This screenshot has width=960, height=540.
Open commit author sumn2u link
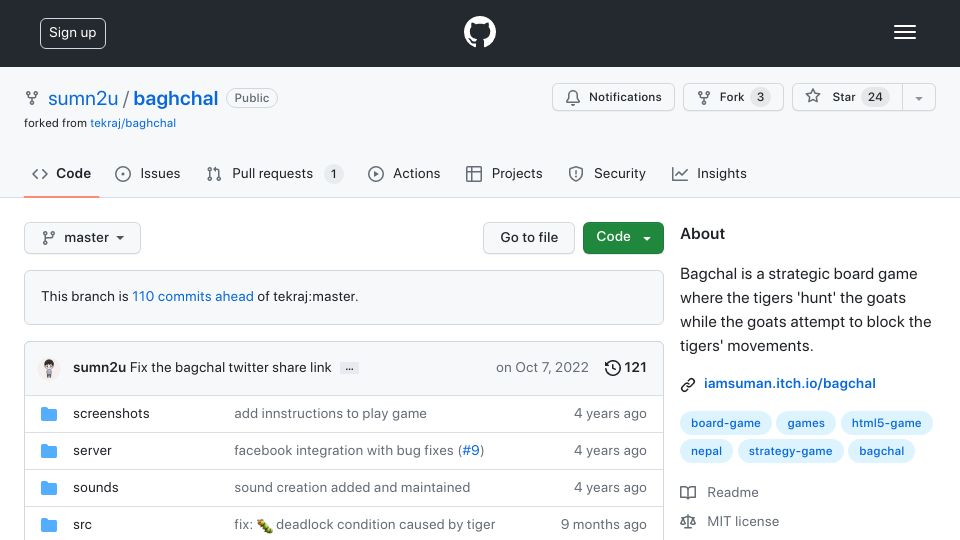click(x=99, y=367)
